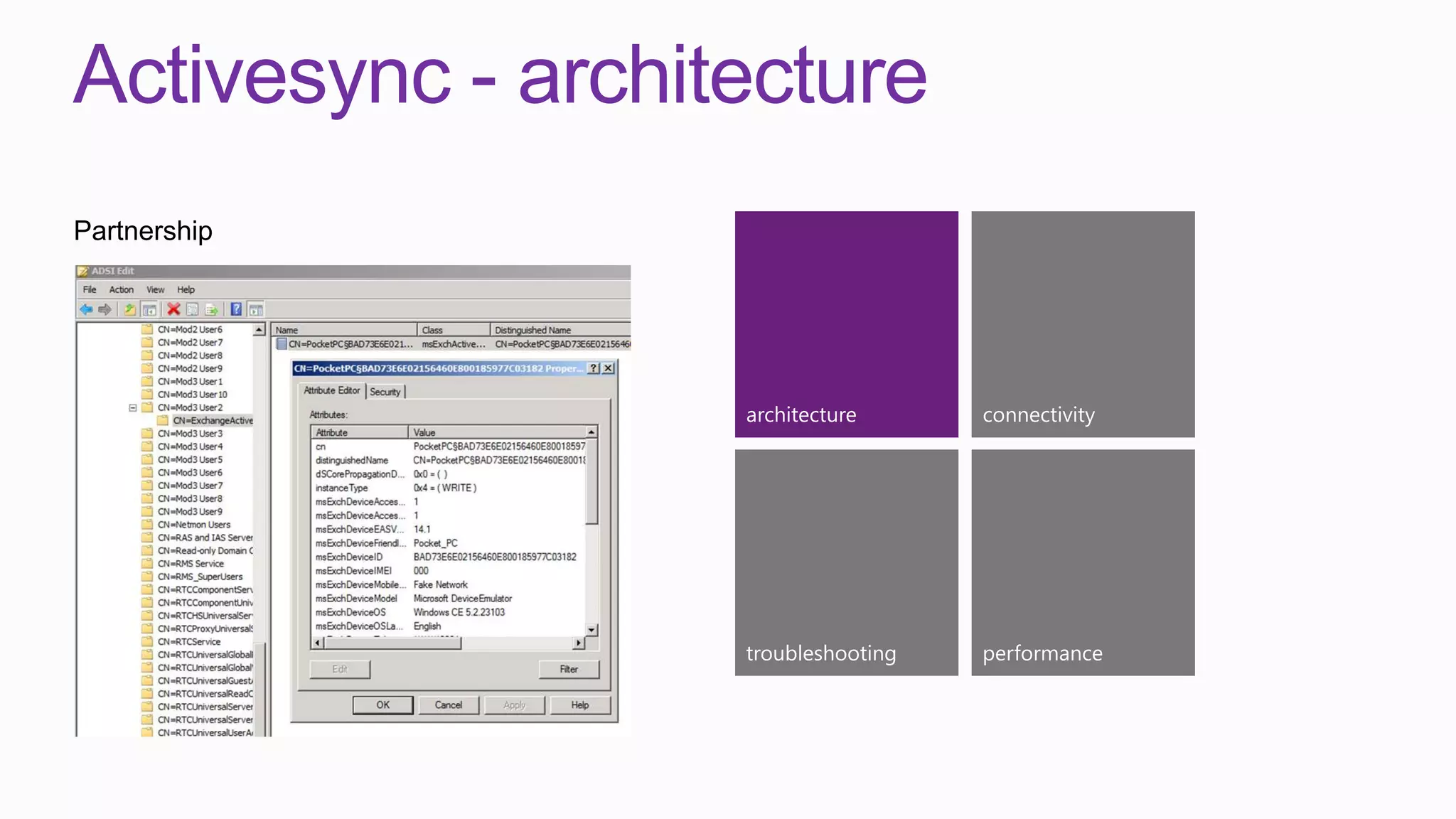Select CN=RAS and IAS Server tree item

205,537
